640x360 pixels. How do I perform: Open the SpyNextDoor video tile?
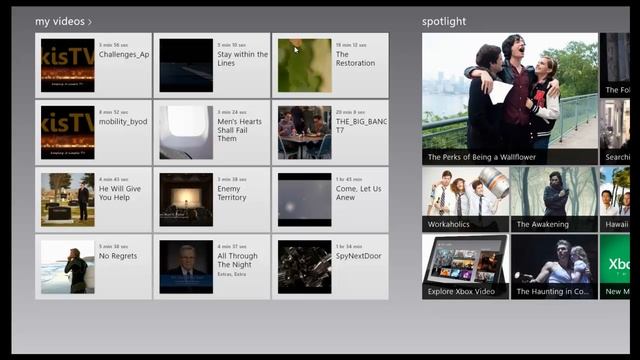tap(330, 267)
